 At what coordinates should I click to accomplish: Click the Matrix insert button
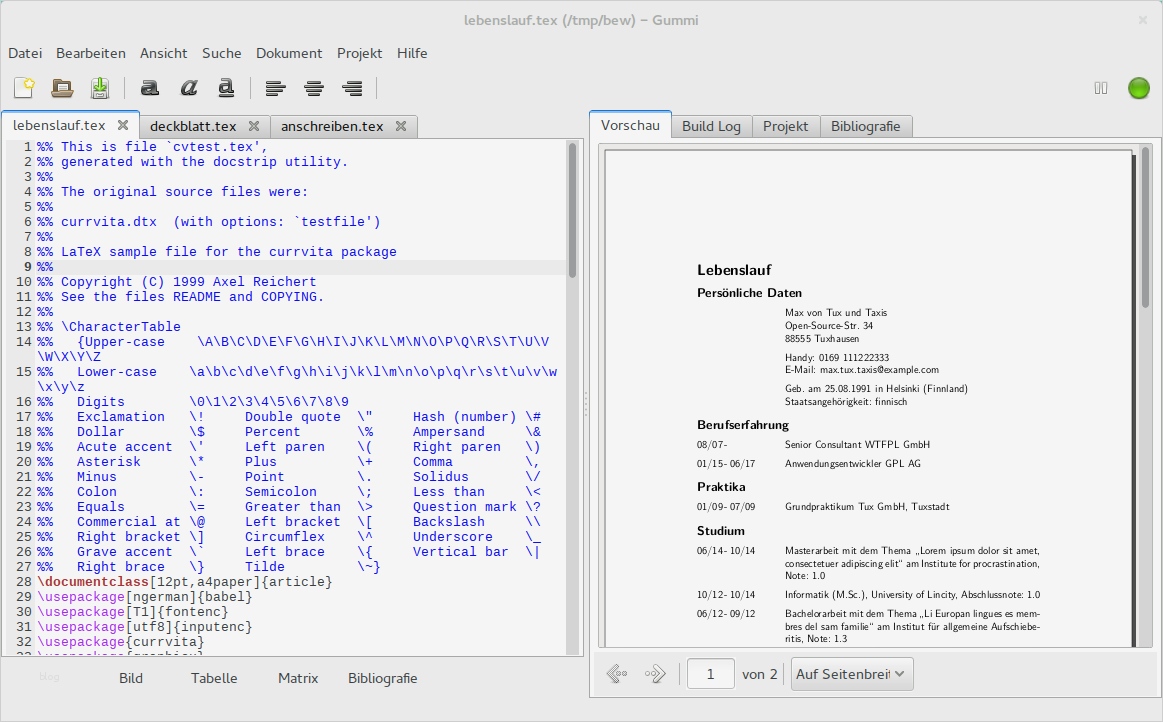[x=298, y=678]
